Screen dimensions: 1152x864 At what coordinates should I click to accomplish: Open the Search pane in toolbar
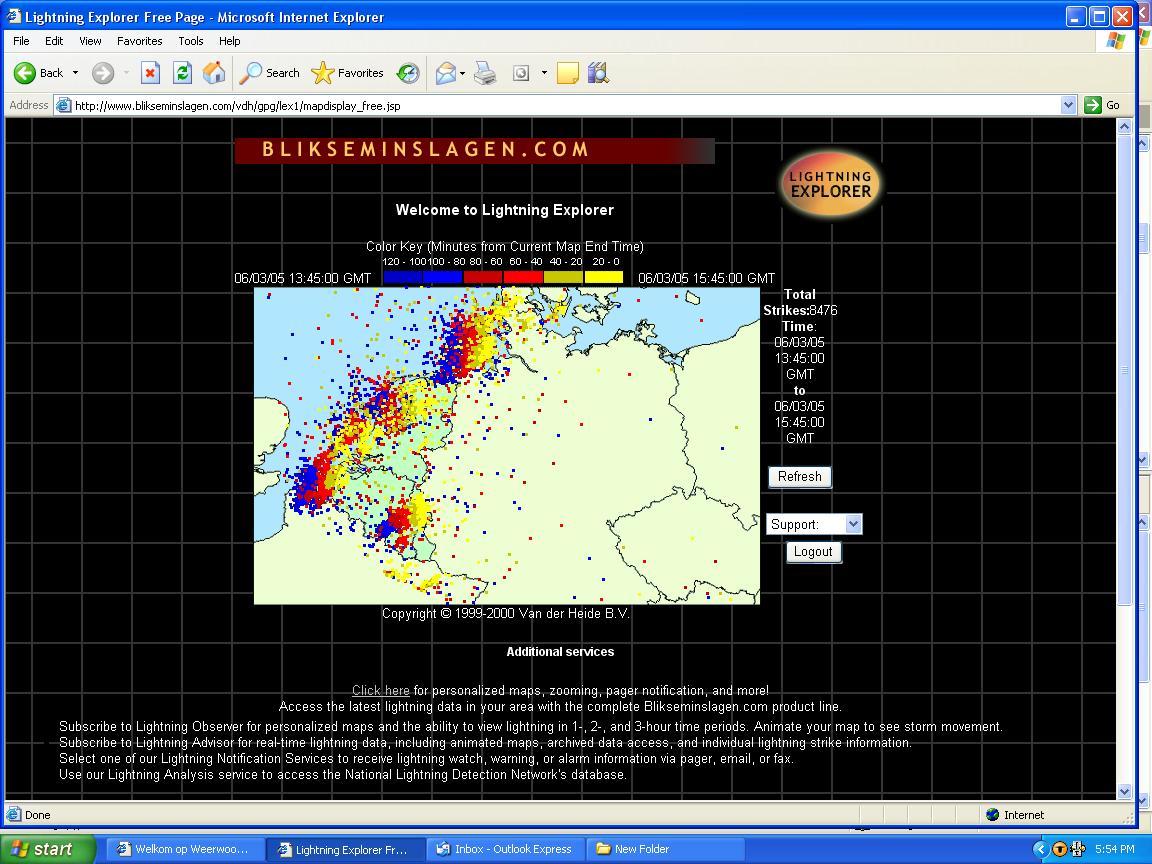[x=270, y=73]
